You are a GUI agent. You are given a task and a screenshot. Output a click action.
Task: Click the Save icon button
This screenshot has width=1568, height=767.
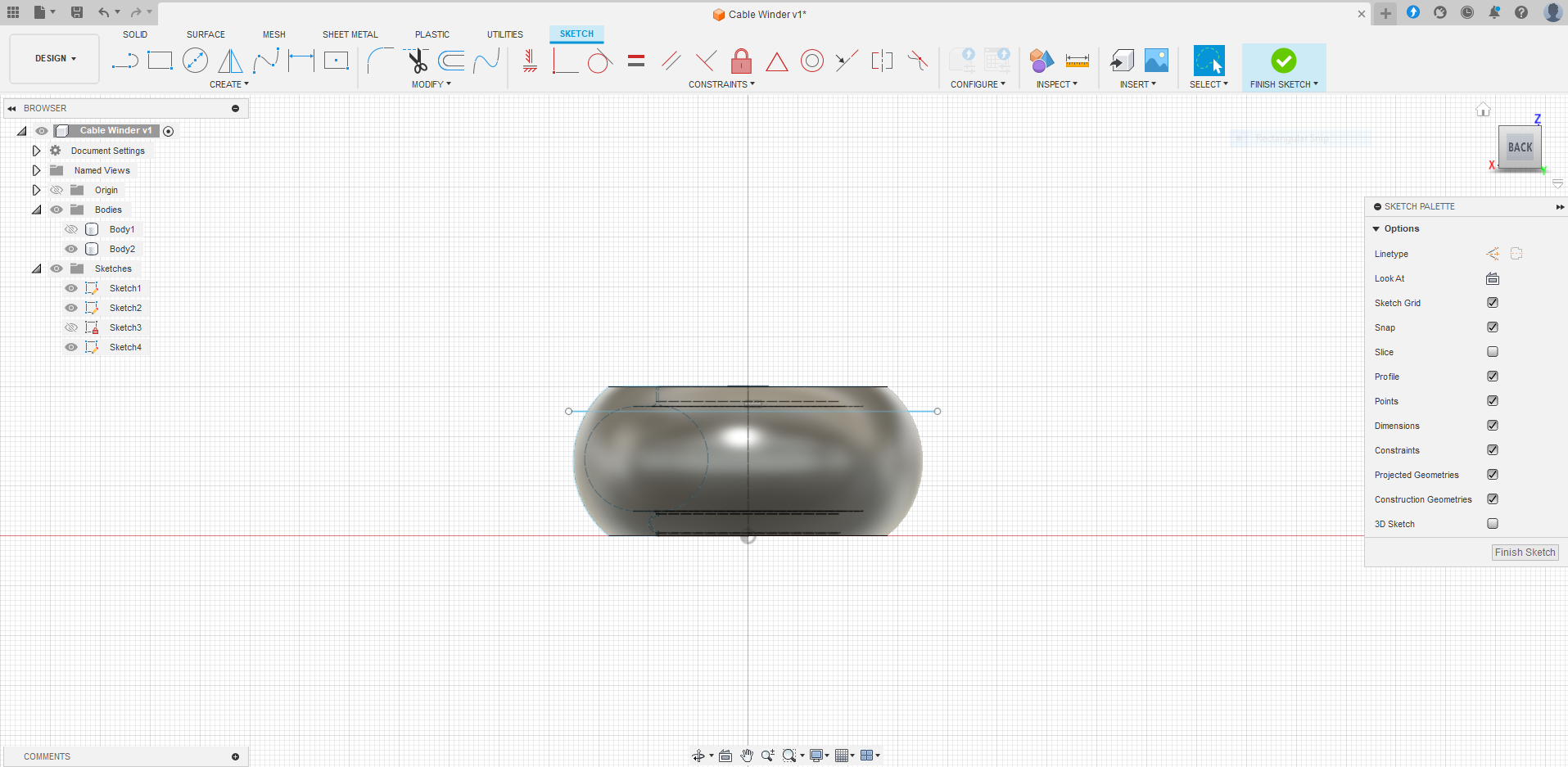tap(77, 12)
